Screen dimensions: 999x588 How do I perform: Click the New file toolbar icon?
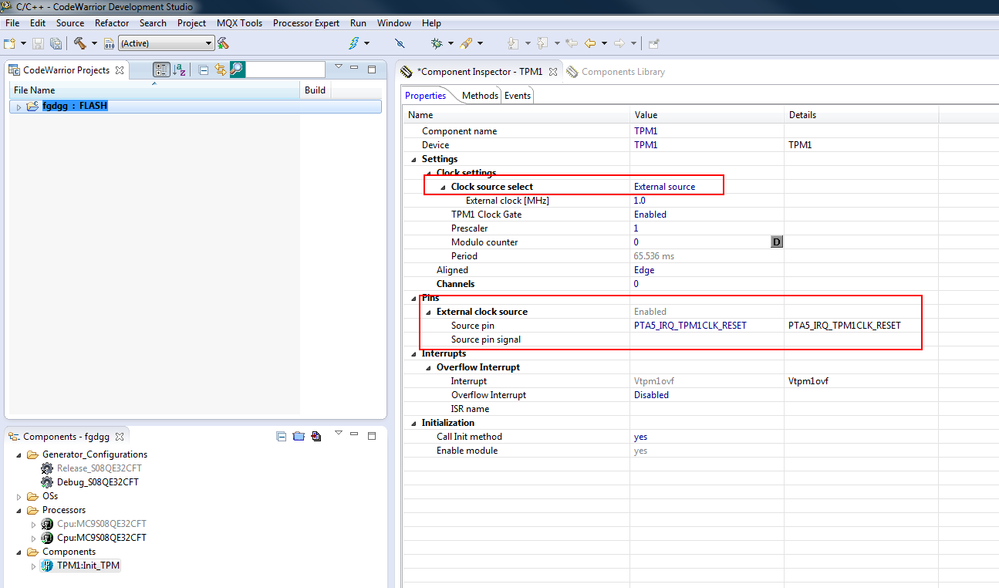10,43
